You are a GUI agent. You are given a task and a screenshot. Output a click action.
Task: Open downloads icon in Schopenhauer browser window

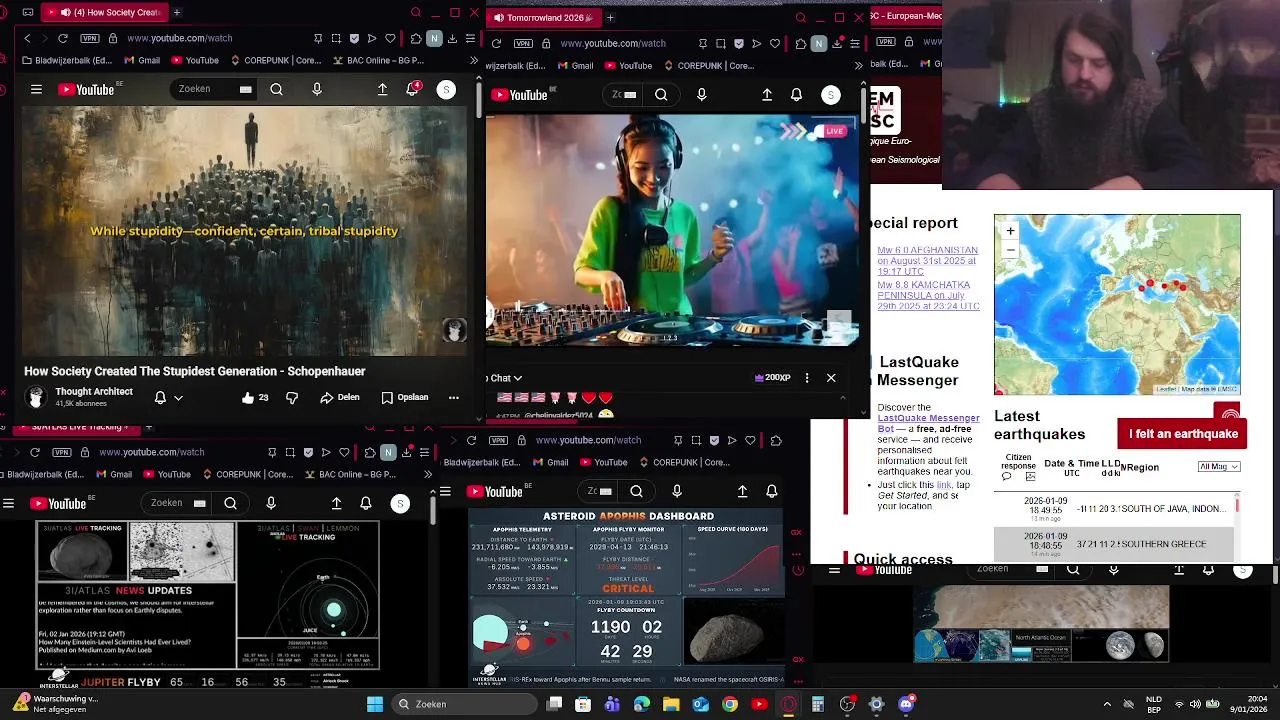[x=452, y=38]
